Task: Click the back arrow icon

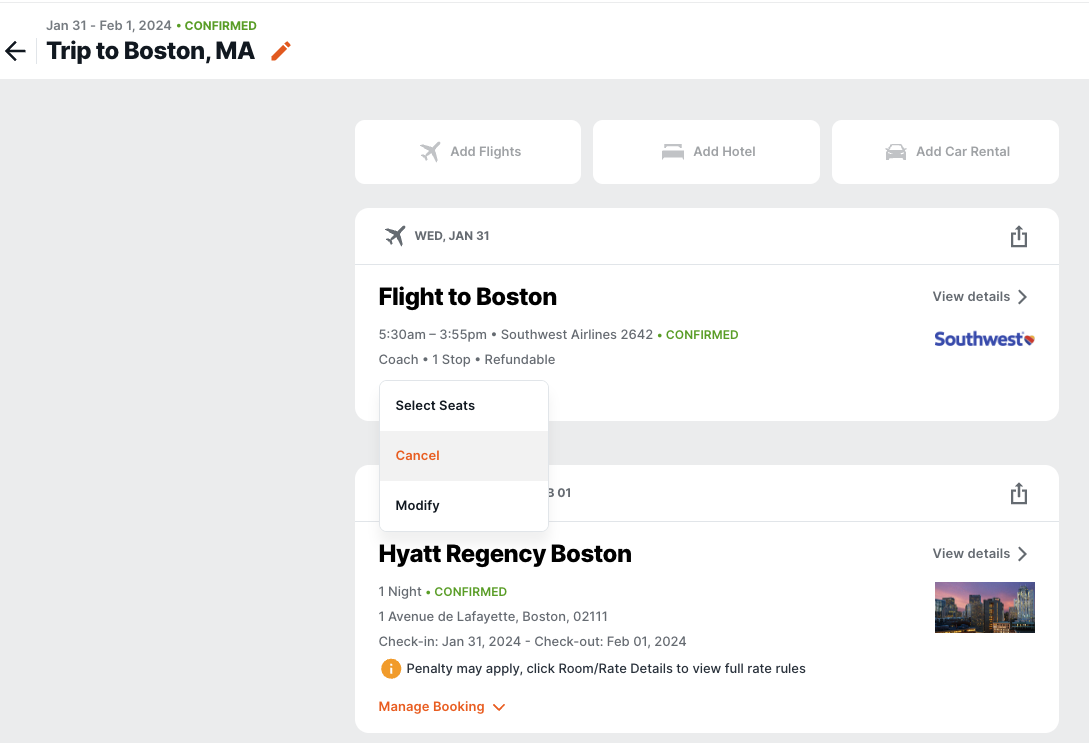Action: pos(15,51)
